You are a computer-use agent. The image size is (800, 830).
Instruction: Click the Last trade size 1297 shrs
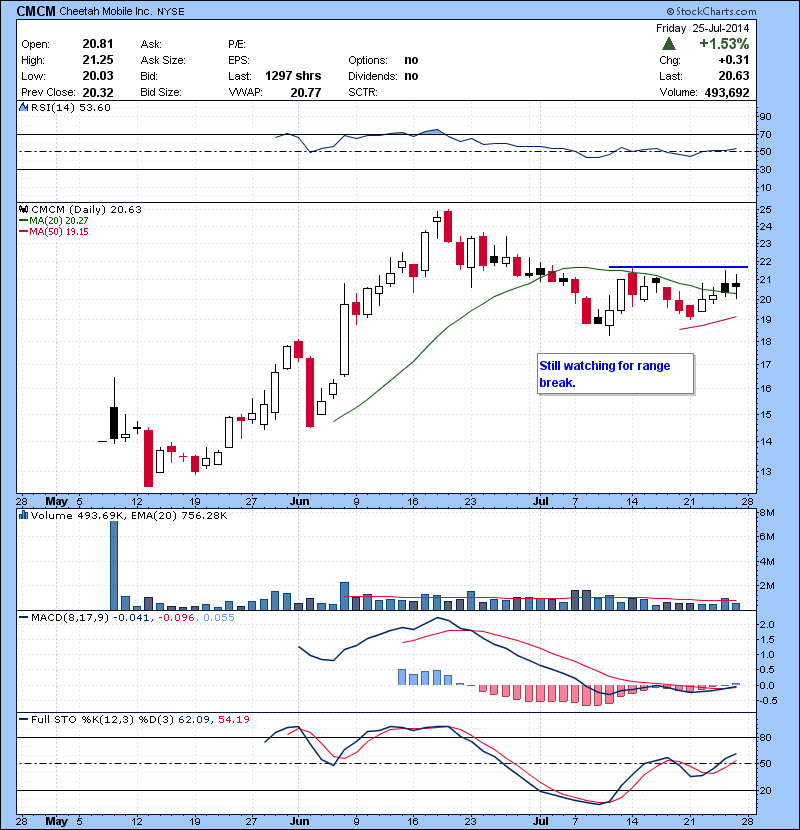click(x=293, y=76)
